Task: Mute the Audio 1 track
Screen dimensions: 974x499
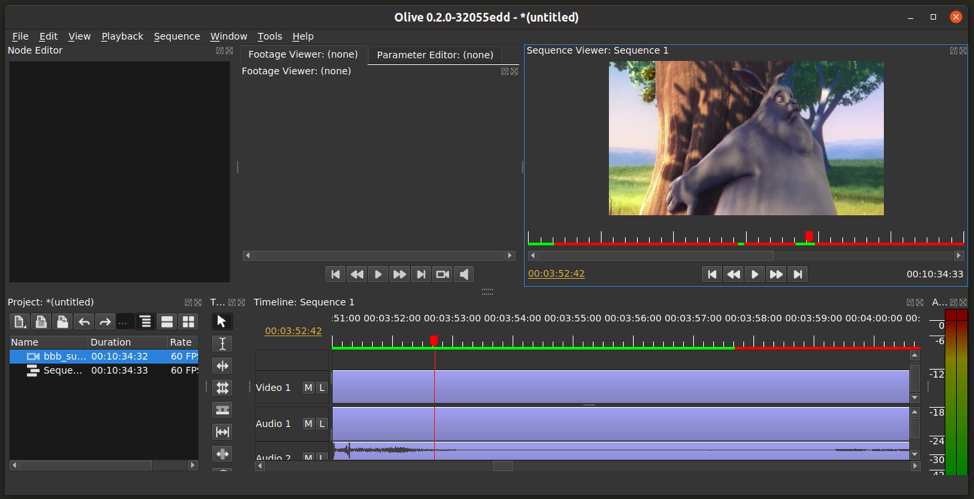Action: [308, 424]
